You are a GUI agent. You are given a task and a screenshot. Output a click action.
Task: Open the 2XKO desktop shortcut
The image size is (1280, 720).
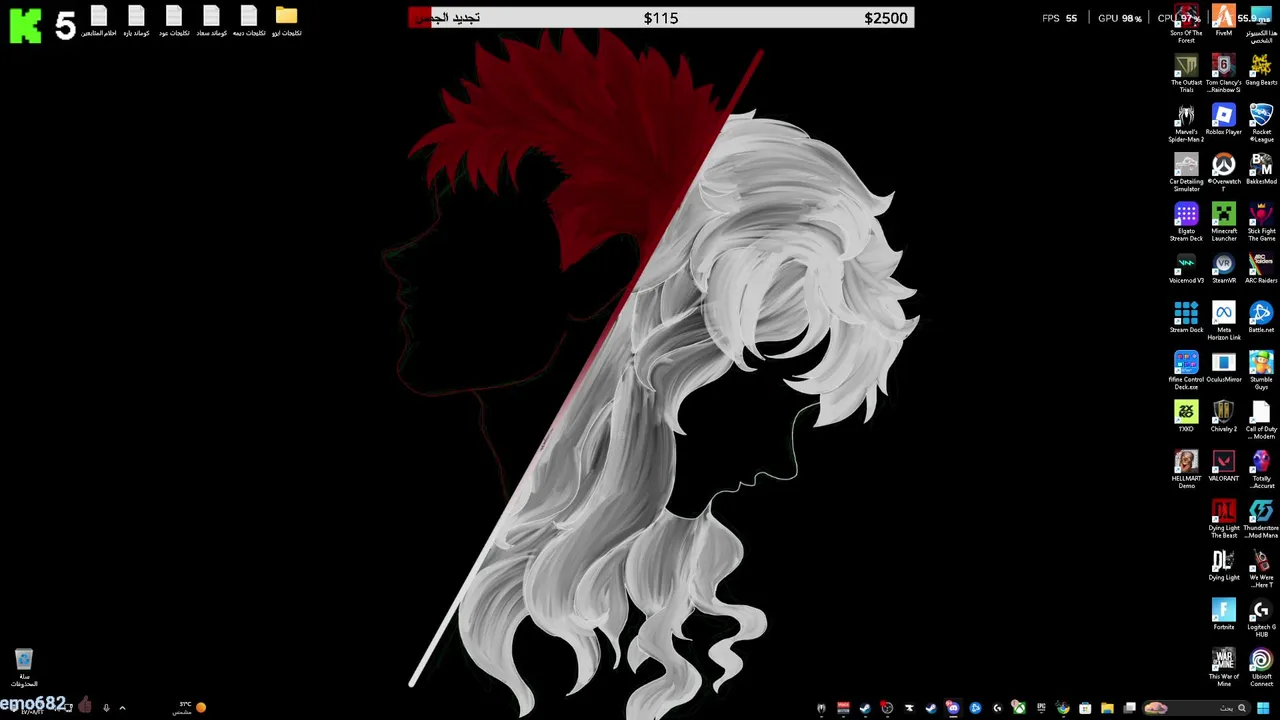(x=1186, y=416)
